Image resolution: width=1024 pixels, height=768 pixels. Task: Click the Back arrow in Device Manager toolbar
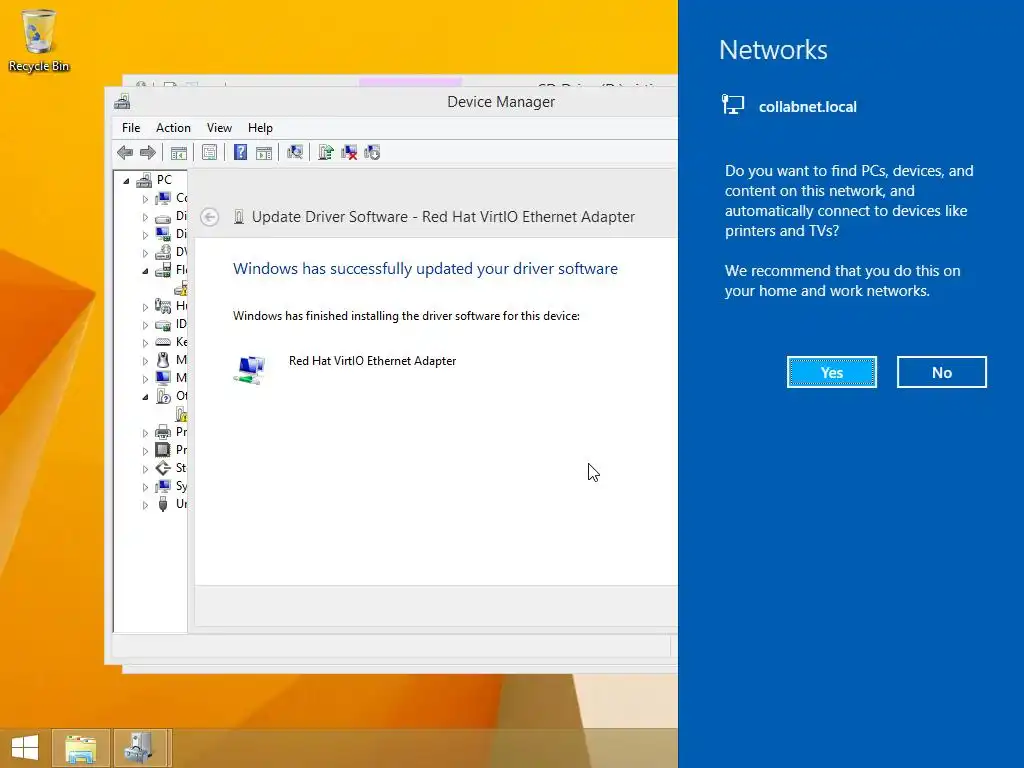125,153
